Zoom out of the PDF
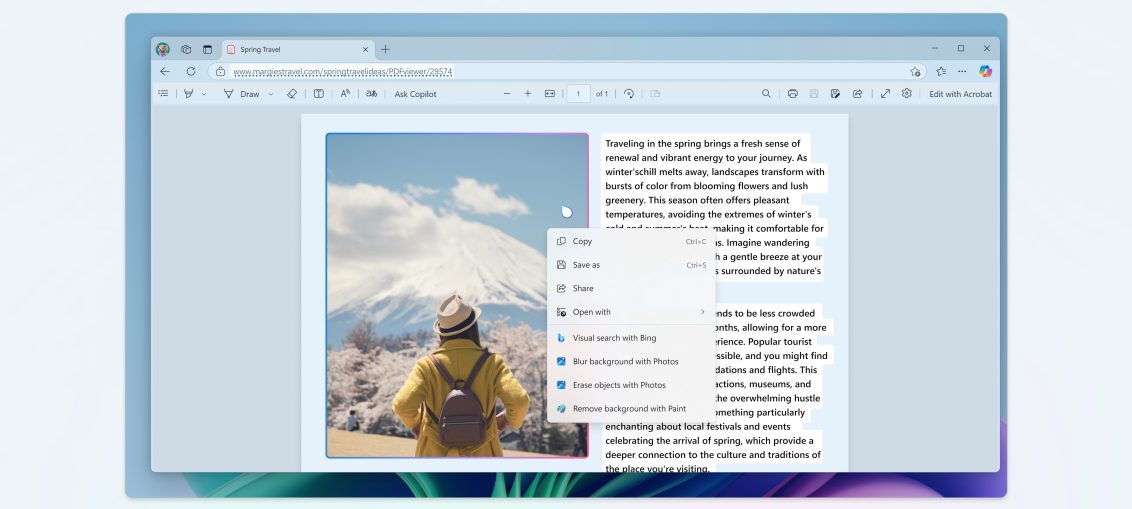 (x=507, y=94)
